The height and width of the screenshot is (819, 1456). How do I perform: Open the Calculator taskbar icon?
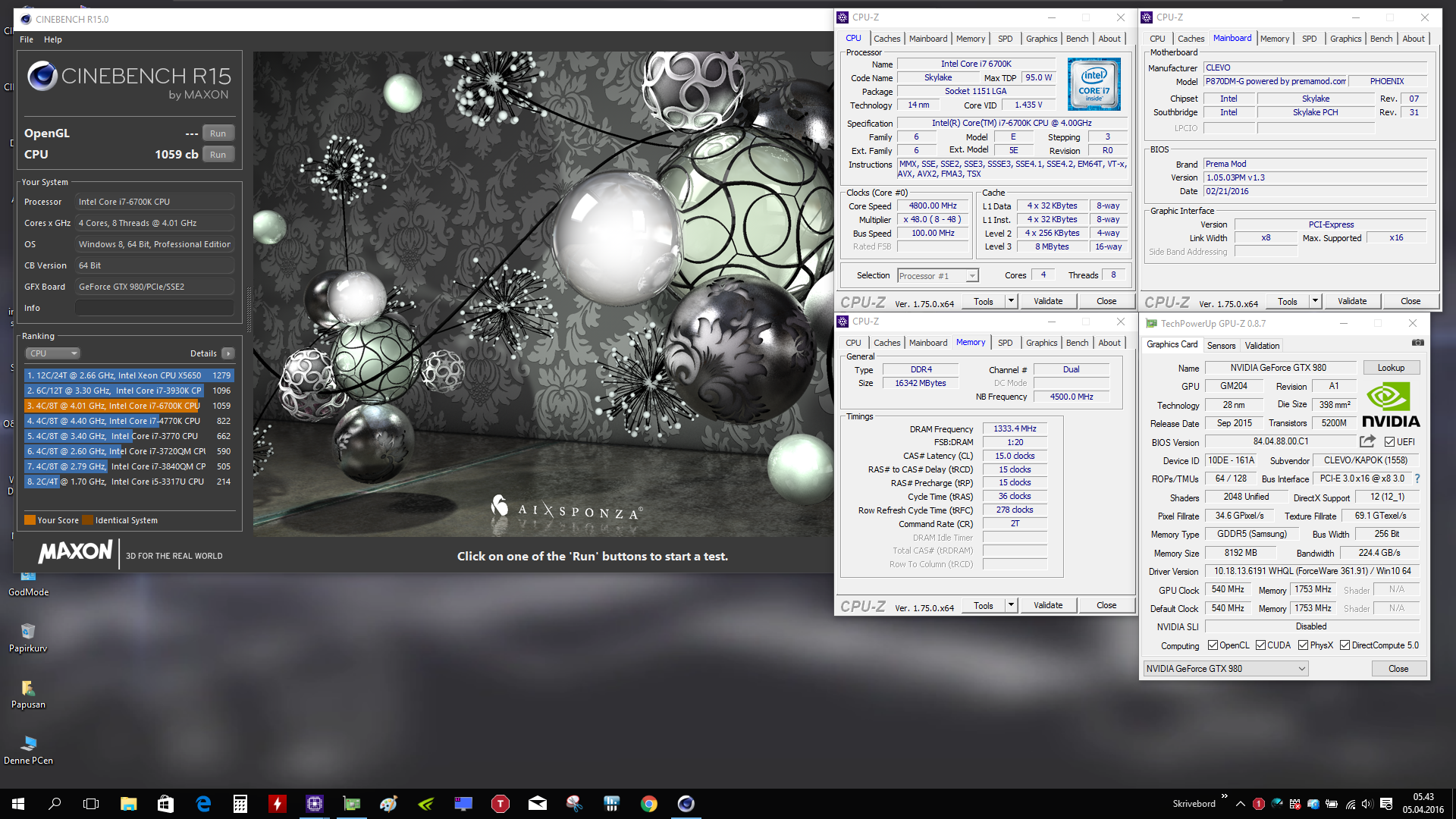pos(240,804)
